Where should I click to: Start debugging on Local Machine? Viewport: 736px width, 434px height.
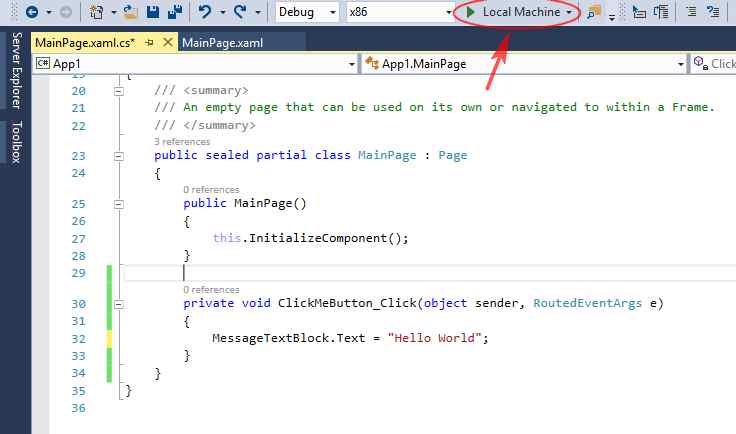(x=513, y=12)
